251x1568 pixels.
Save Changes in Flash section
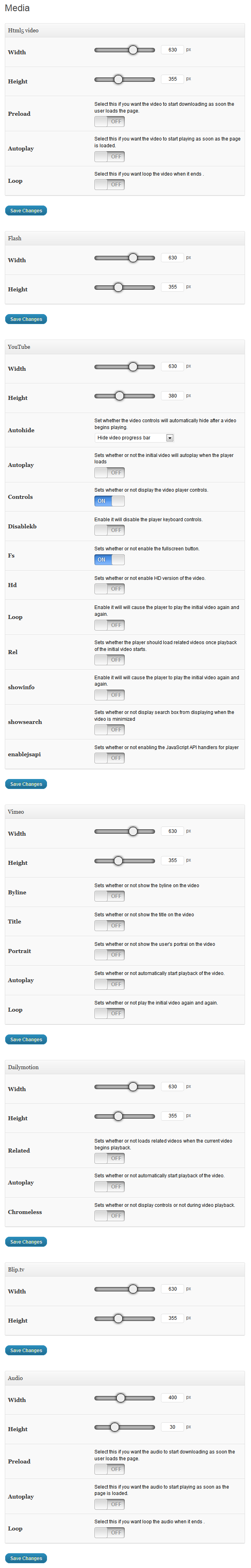[x=26, y=319]
